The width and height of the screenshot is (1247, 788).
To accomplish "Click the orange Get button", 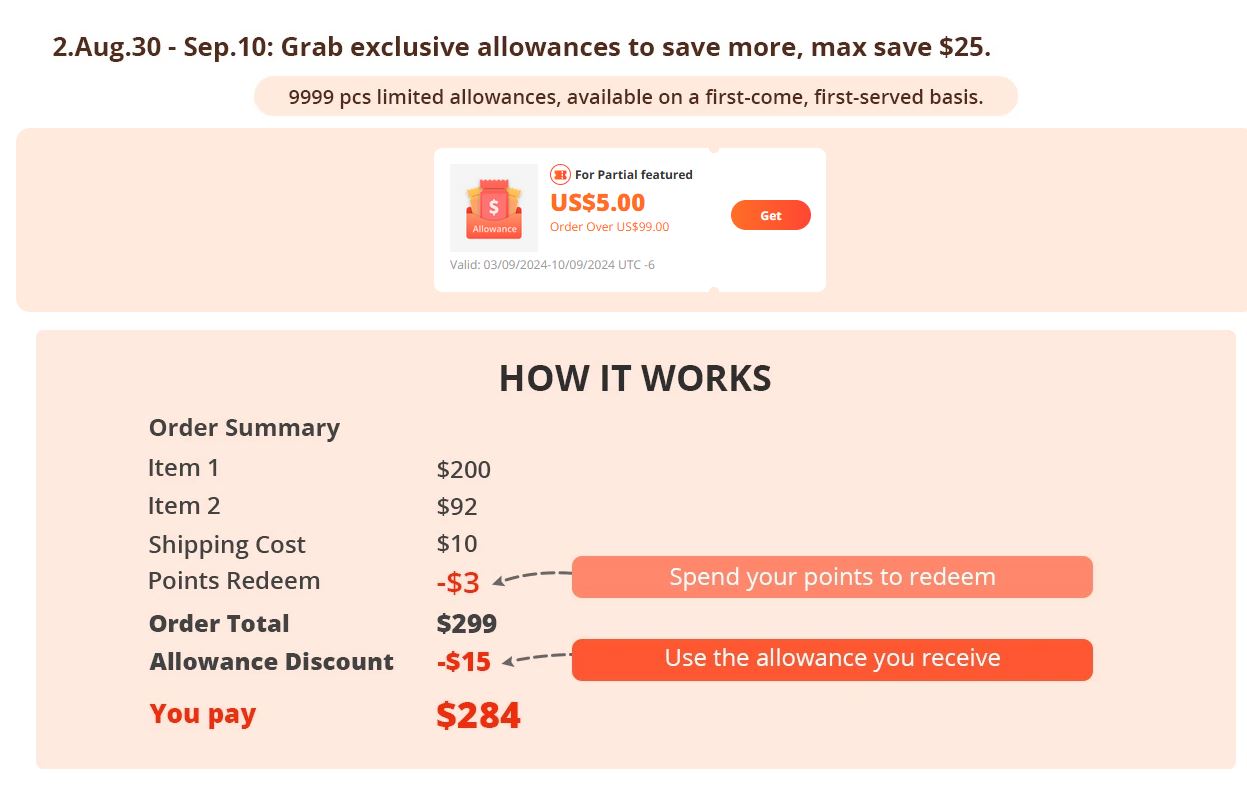I will tap(770, 215).
